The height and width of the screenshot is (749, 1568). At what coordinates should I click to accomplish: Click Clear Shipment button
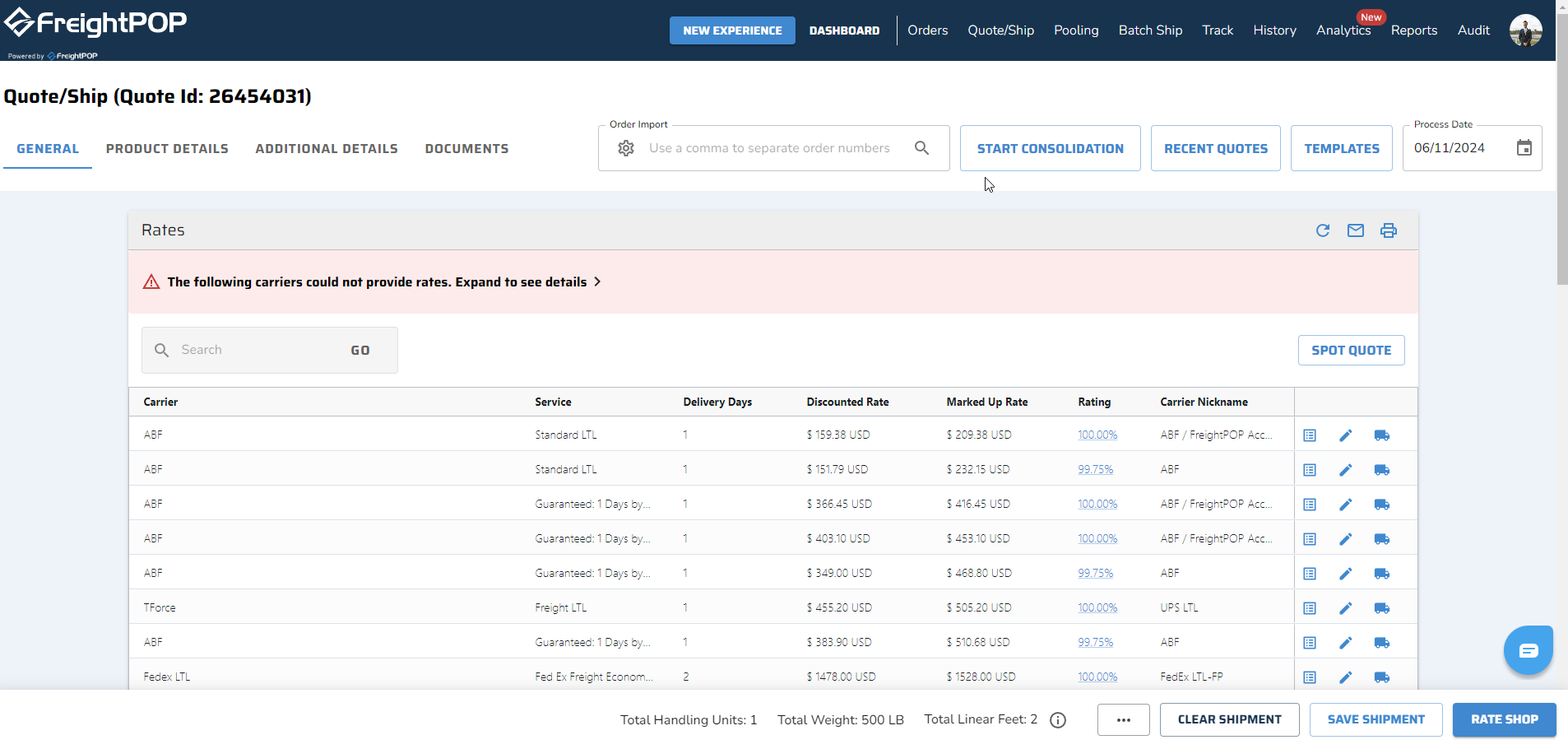pos(1230,720)
